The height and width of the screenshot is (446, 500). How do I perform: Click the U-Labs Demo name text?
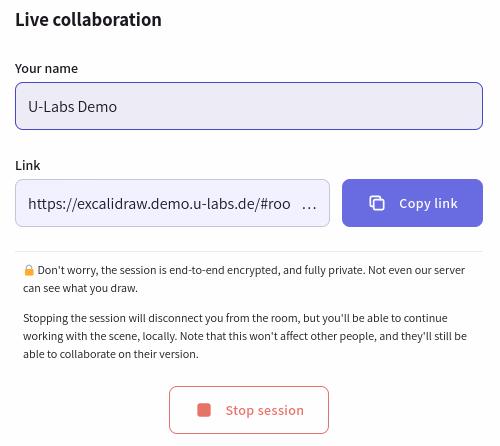click(x=72, y=107)
